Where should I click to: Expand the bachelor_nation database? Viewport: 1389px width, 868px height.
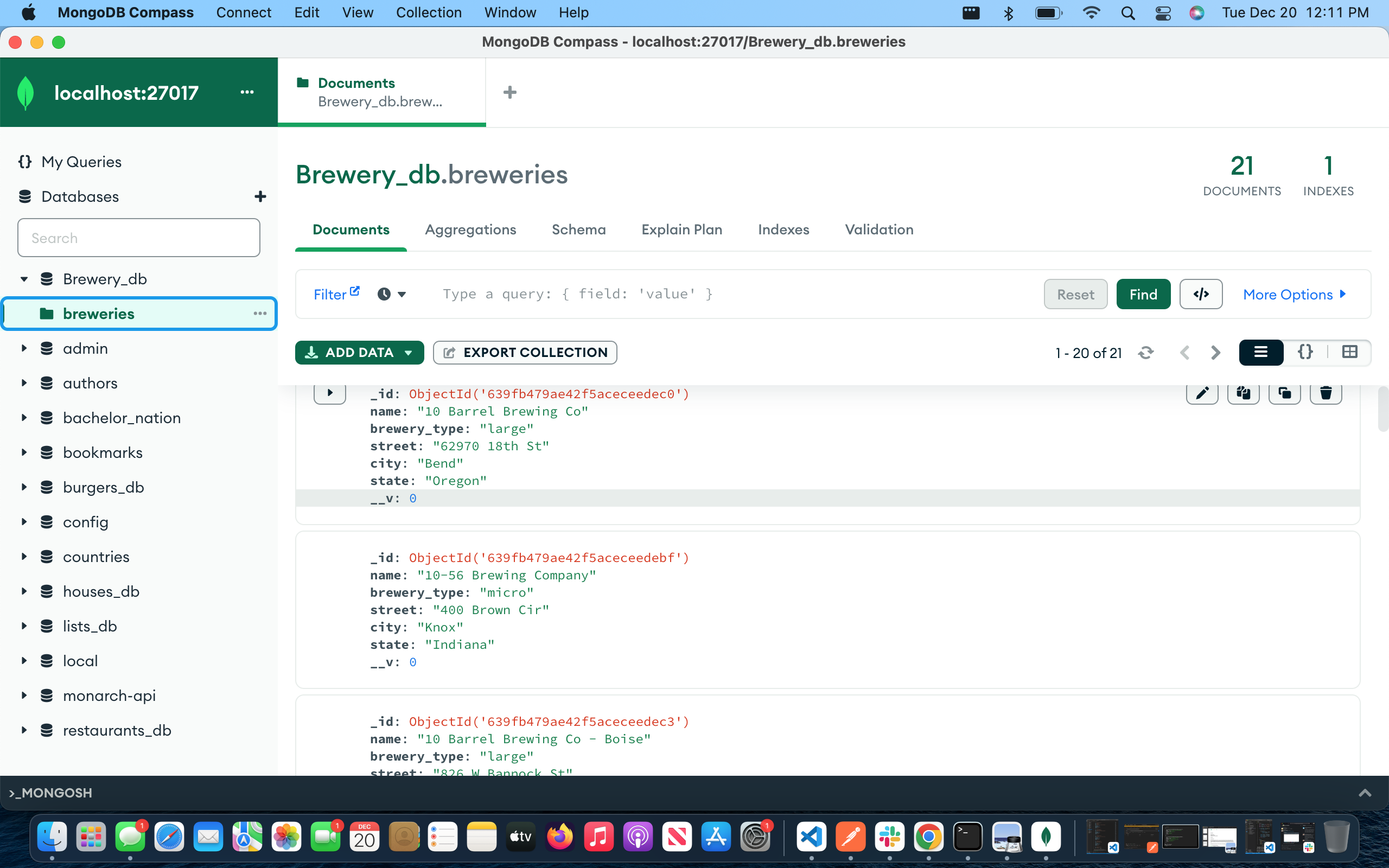(24, 418)
